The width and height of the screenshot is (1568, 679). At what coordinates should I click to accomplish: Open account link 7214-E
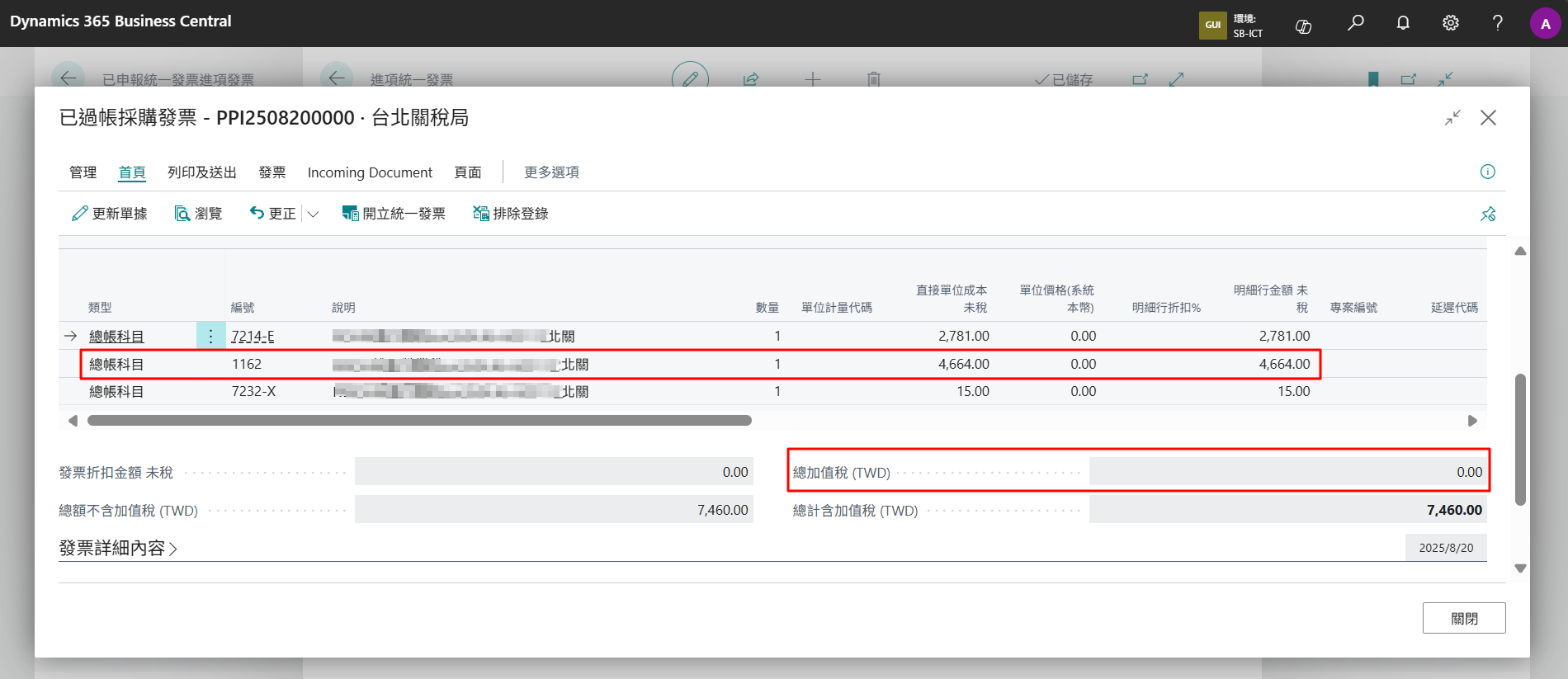[253, 337]
